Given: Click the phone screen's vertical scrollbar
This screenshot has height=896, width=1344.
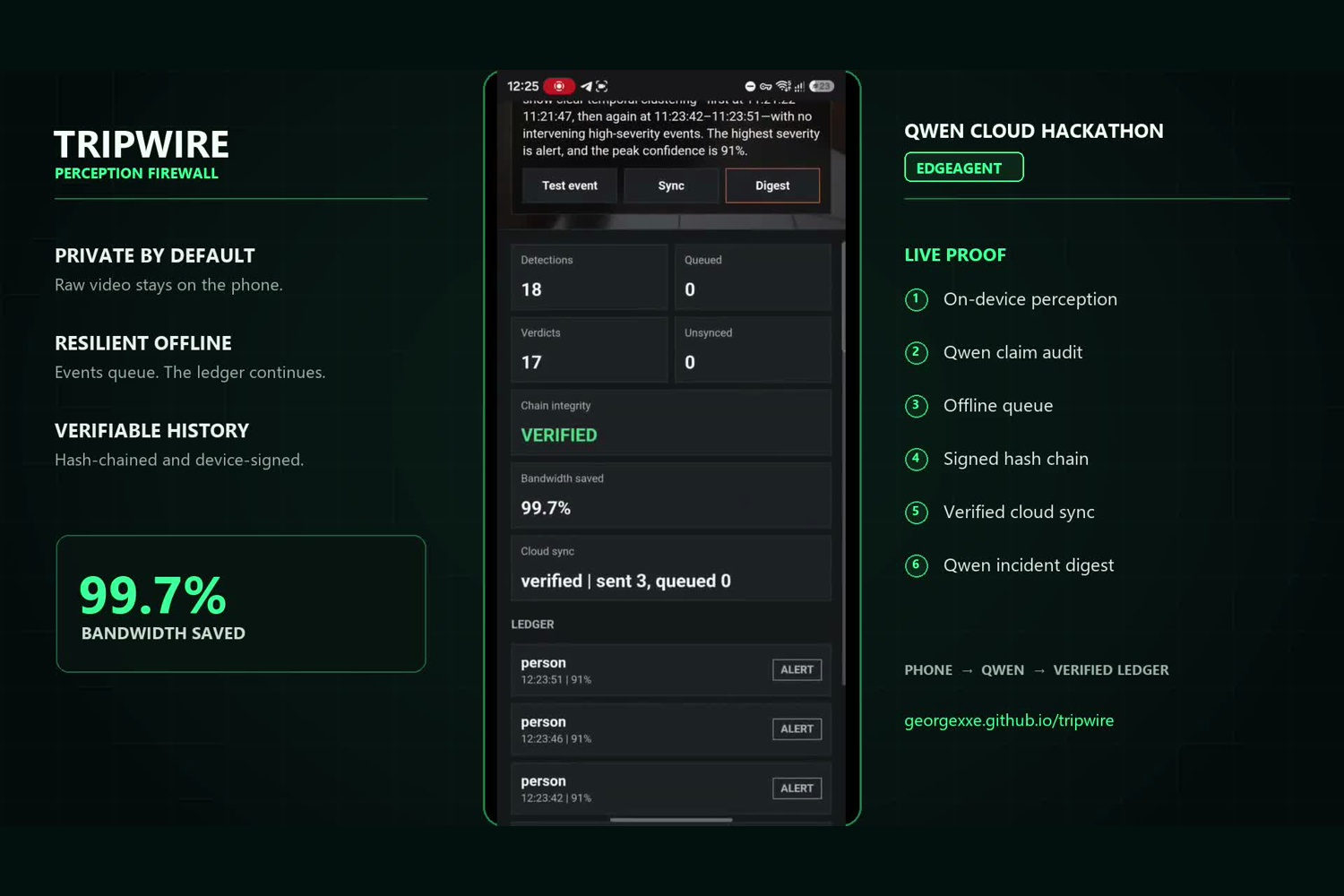Looking at the screenshot, I should tap(843, 296).
